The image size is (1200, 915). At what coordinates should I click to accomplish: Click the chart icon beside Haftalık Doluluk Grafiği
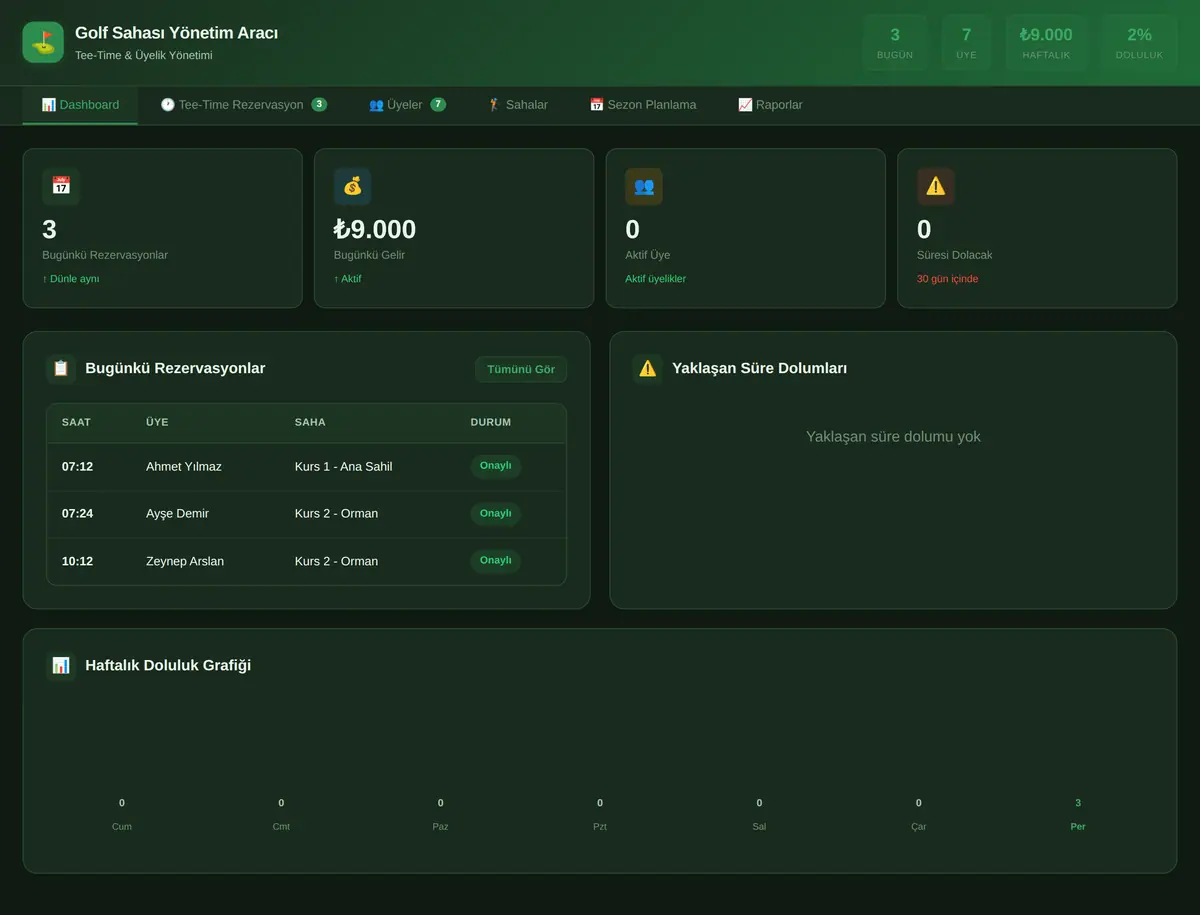coord(61,665)
